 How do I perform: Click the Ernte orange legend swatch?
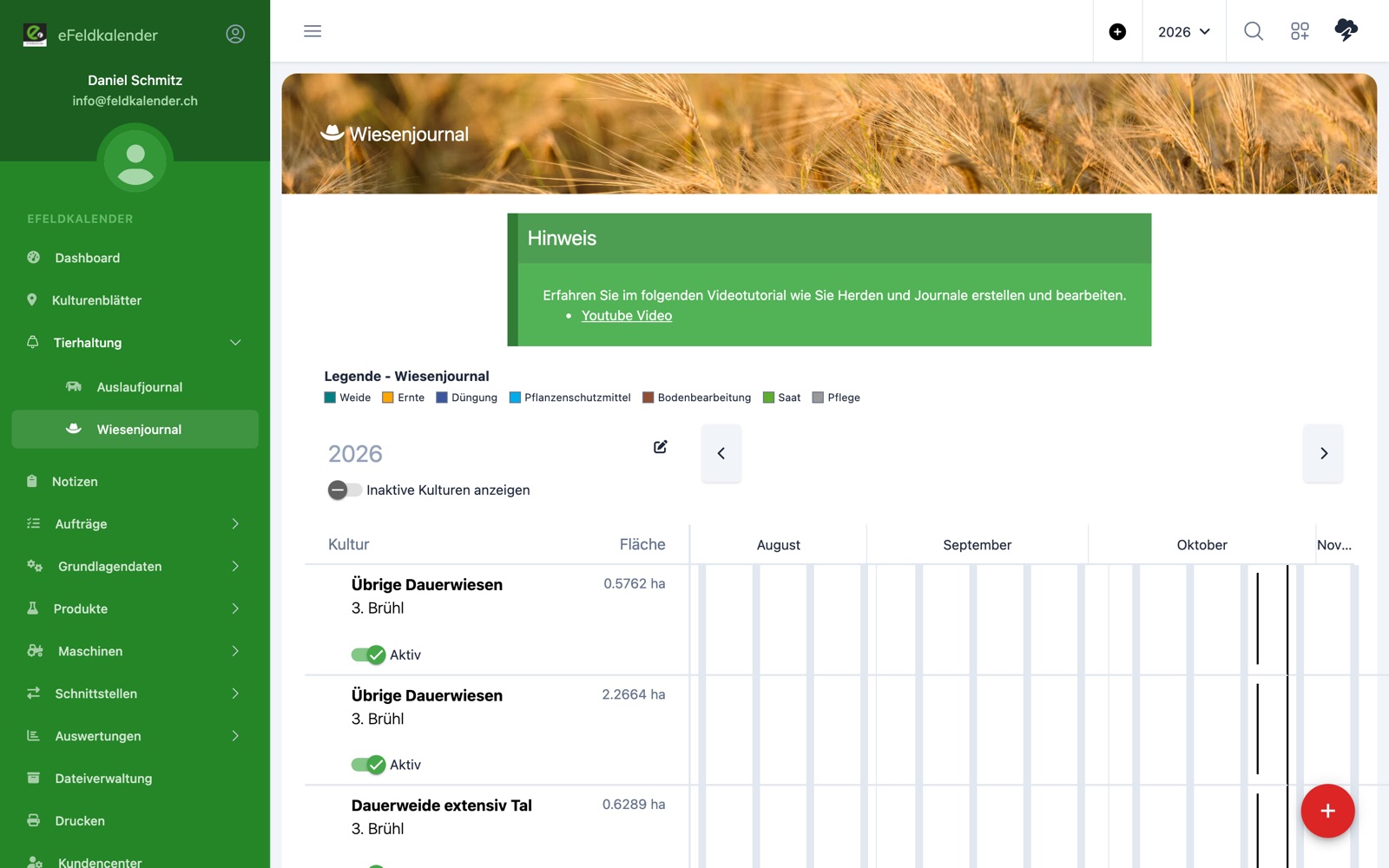click(388, 398)
